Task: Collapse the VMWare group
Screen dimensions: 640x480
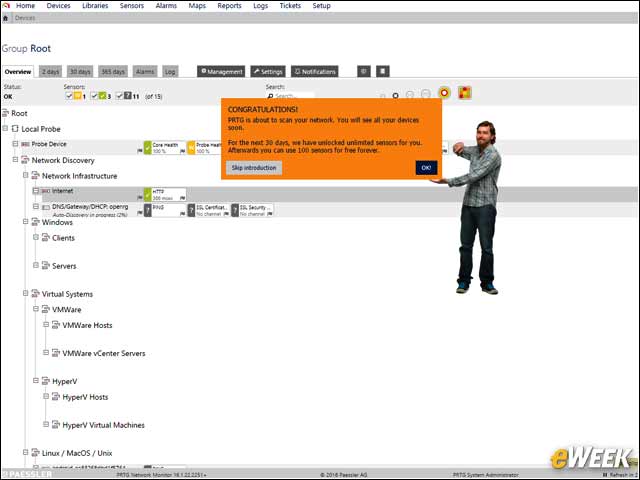Action: 36,309
